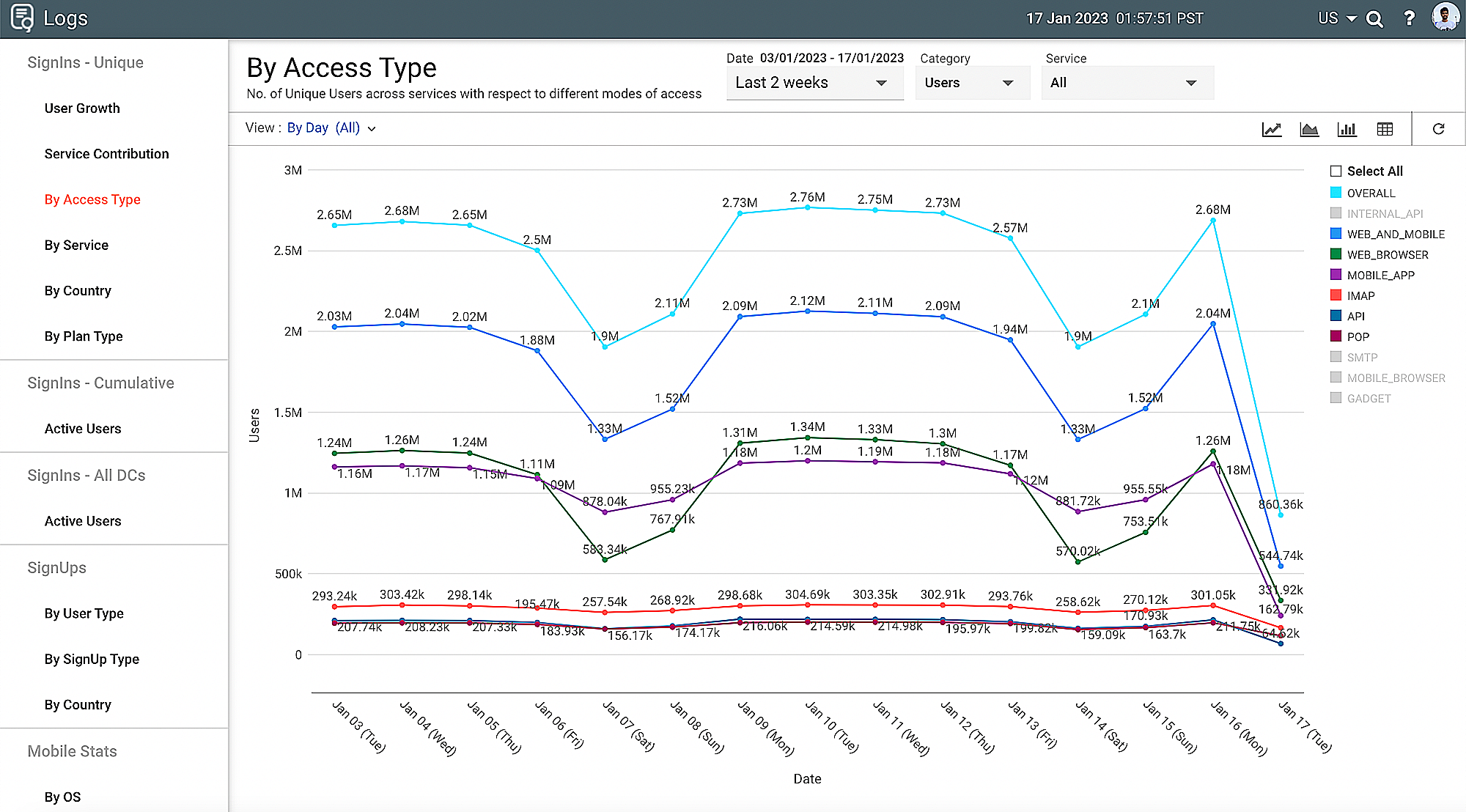
Task: Open the user profile avatar
Action: [1445, 18]
